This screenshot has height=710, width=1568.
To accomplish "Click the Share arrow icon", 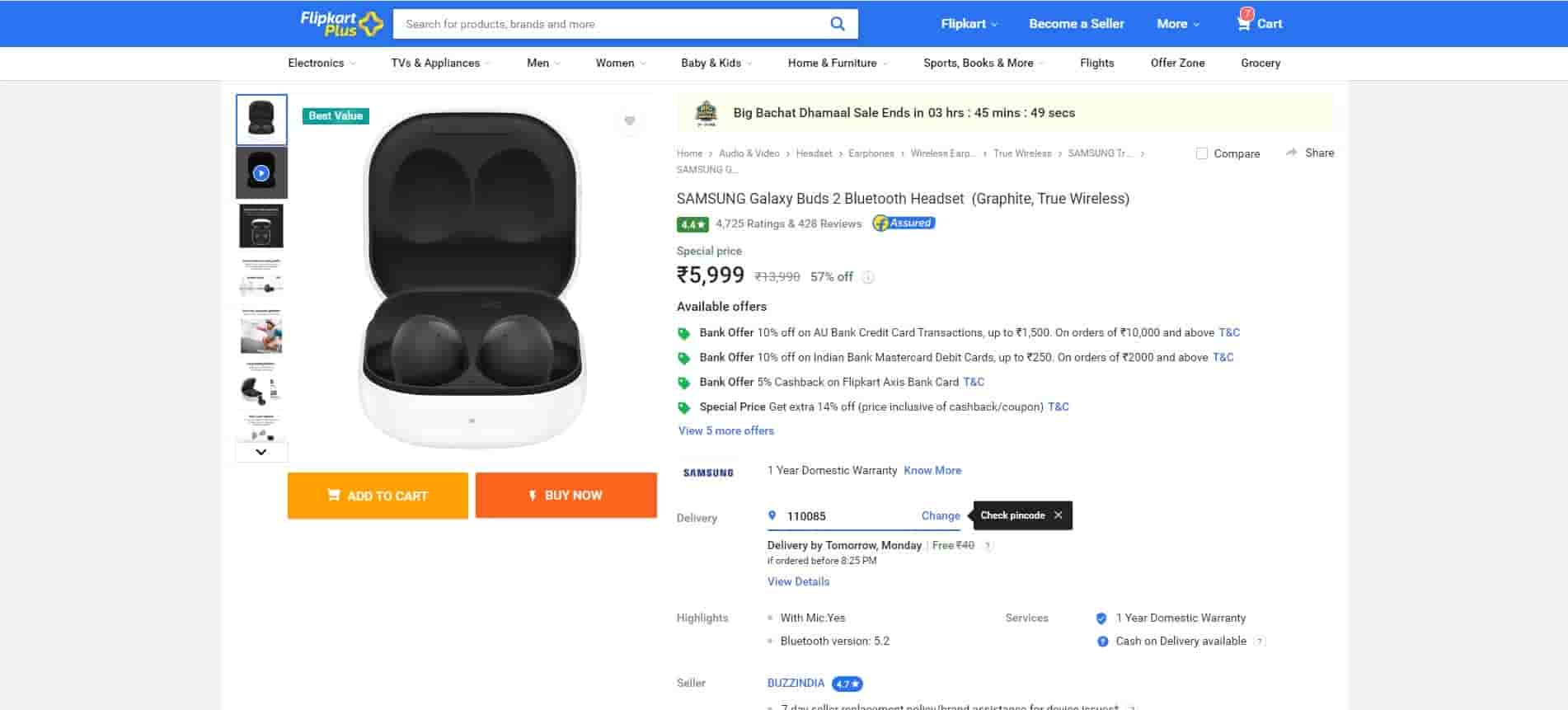I will pyautogui.click(x=1291, y=153).
